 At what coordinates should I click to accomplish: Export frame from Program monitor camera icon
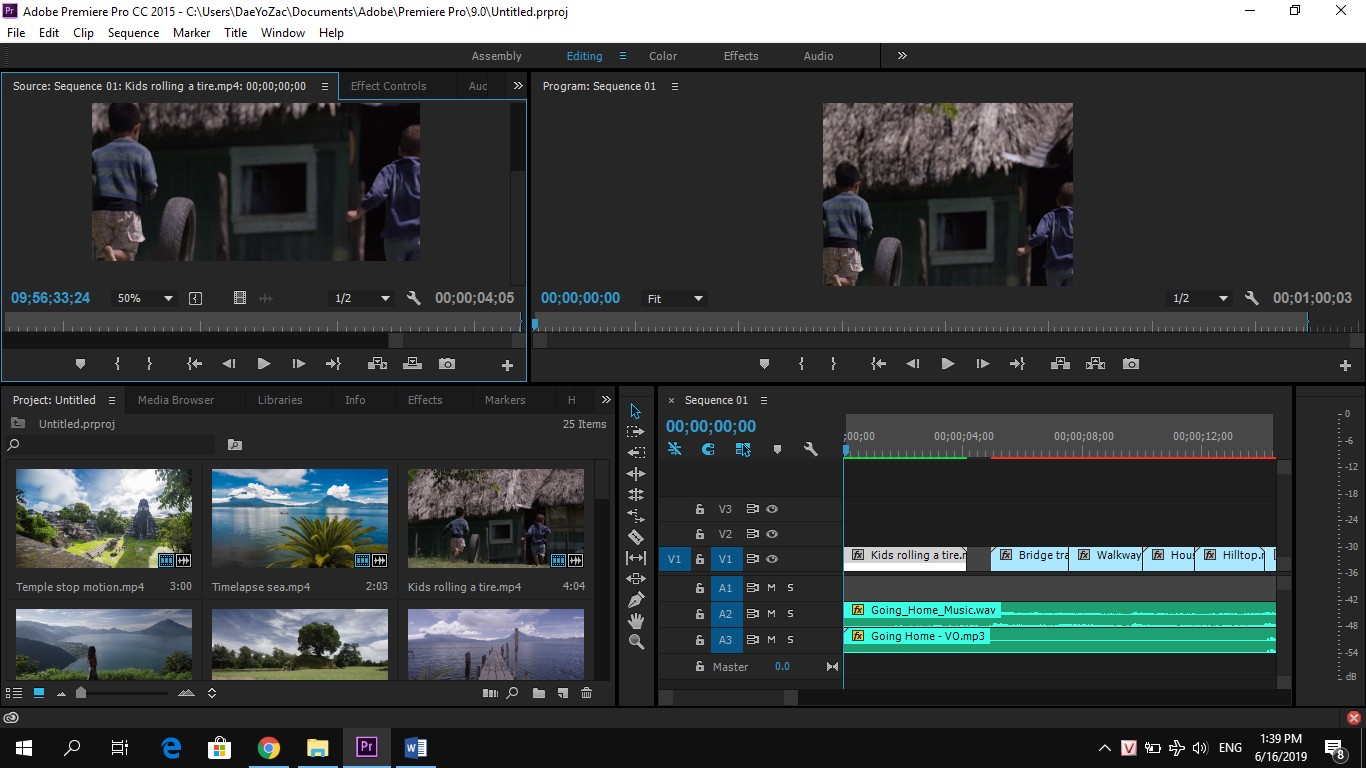1131,364
